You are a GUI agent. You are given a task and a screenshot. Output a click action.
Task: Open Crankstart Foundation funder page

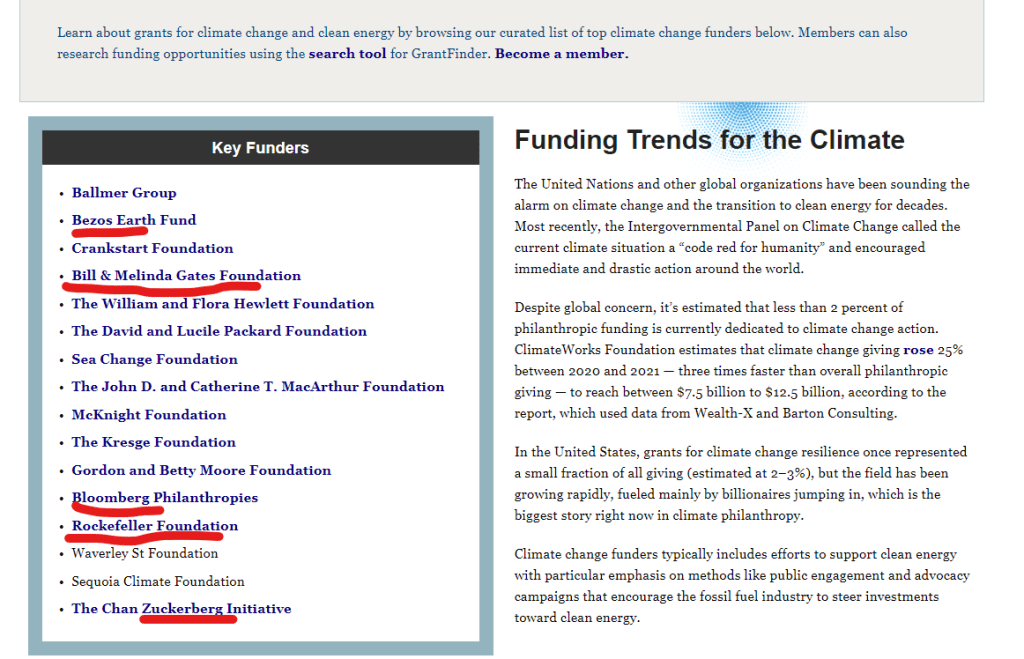coord(152,248)
